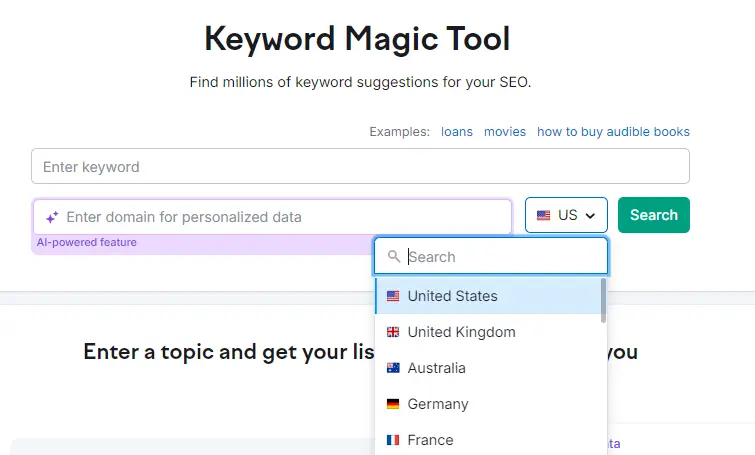
Task: Choose France from the country options
Action: pos(430,440)
